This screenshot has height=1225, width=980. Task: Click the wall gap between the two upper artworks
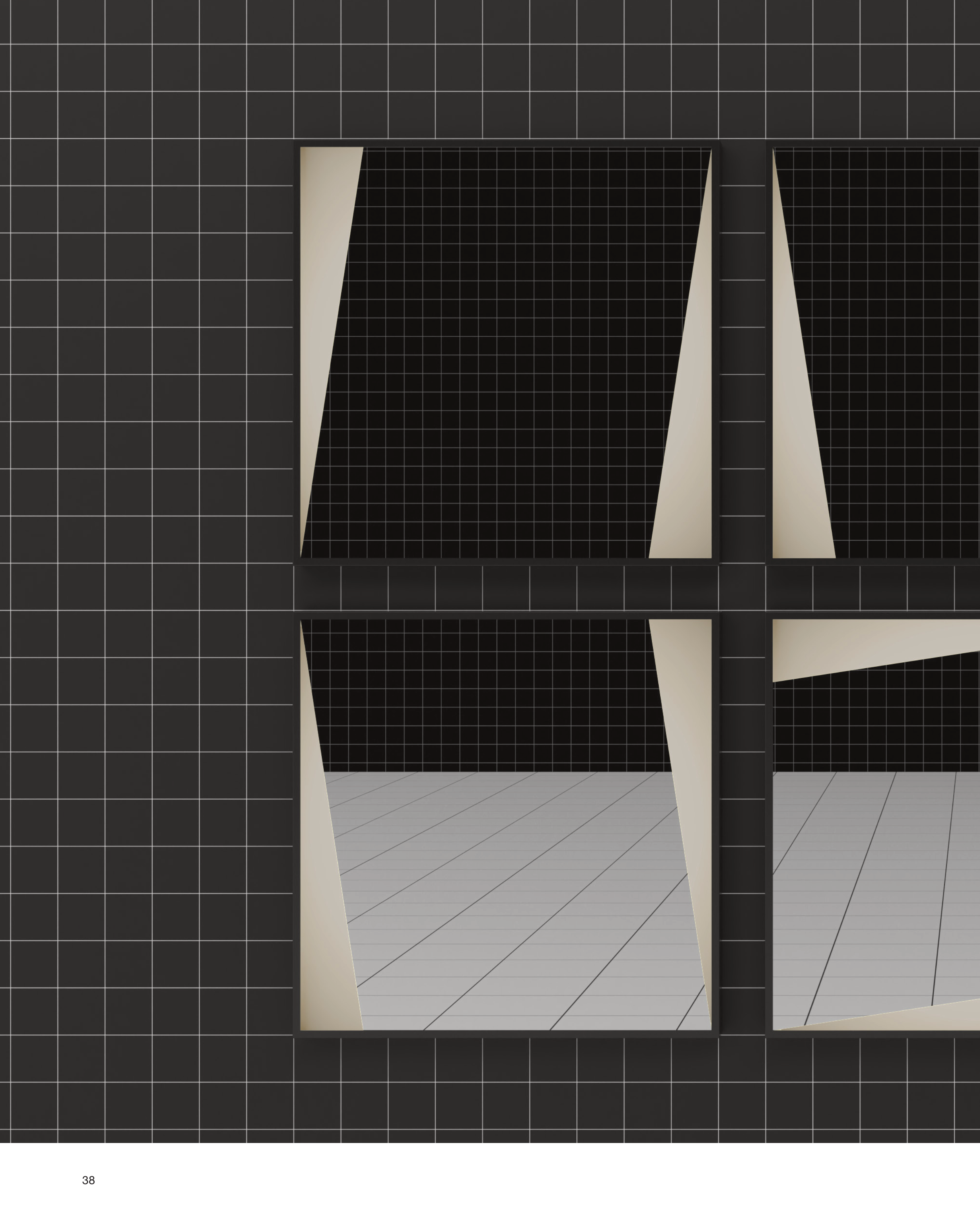click(743, 352)
